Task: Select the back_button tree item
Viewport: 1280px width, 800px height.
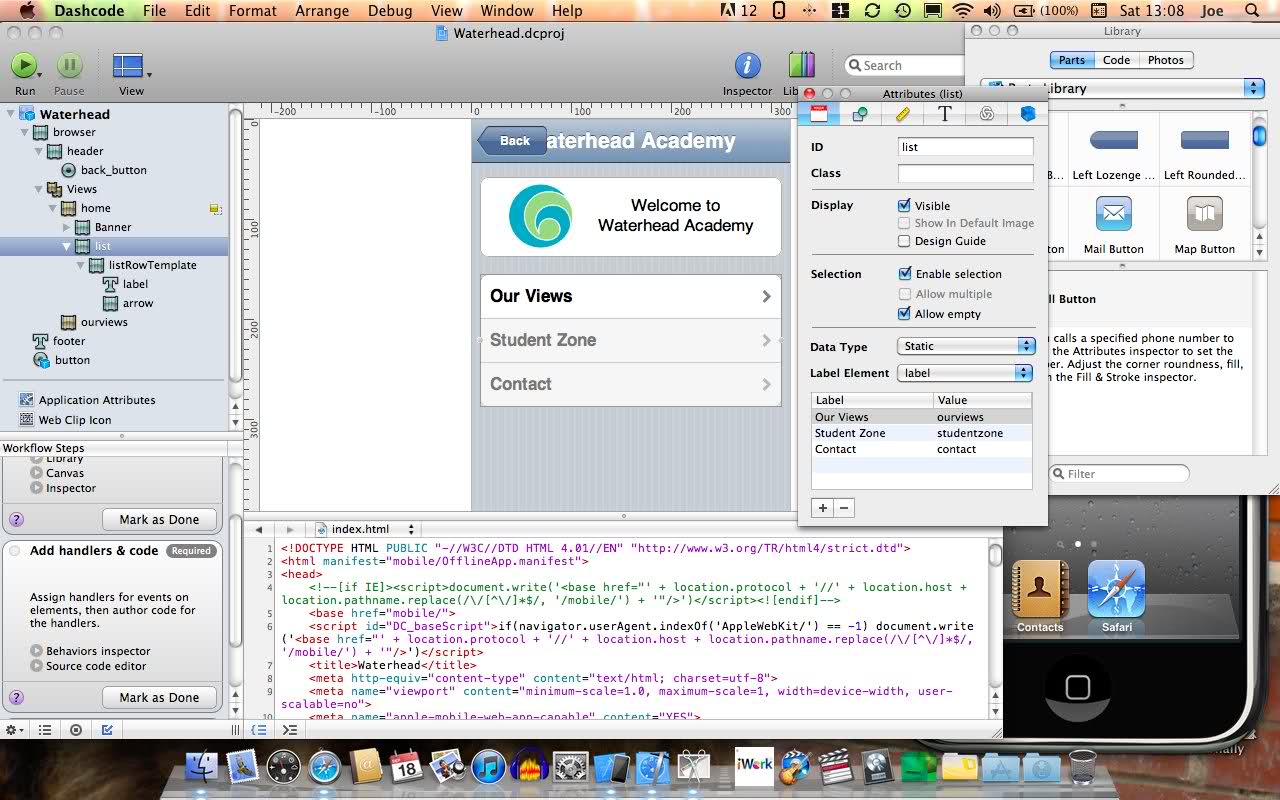Action: (x=113, y=170)
